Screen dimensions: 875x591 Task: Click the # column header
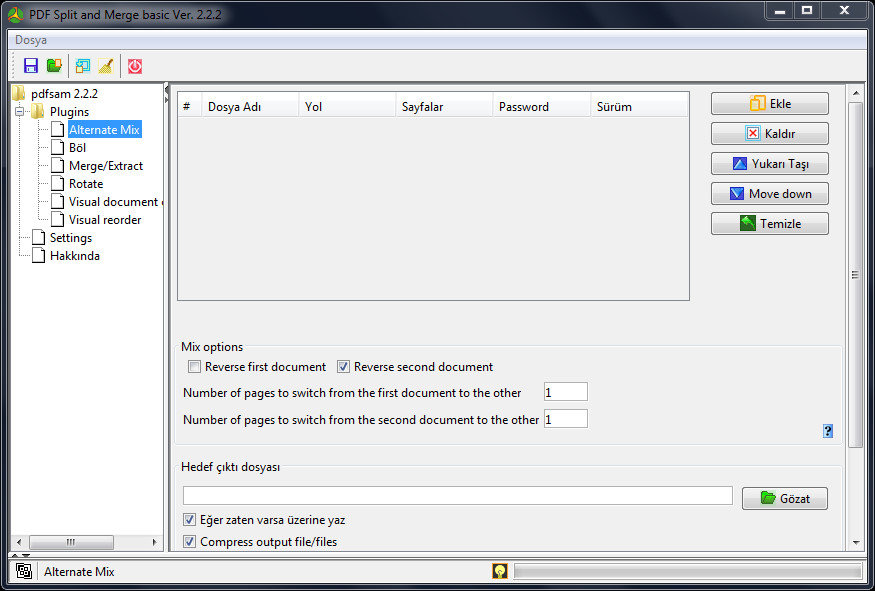click(190, 107)
